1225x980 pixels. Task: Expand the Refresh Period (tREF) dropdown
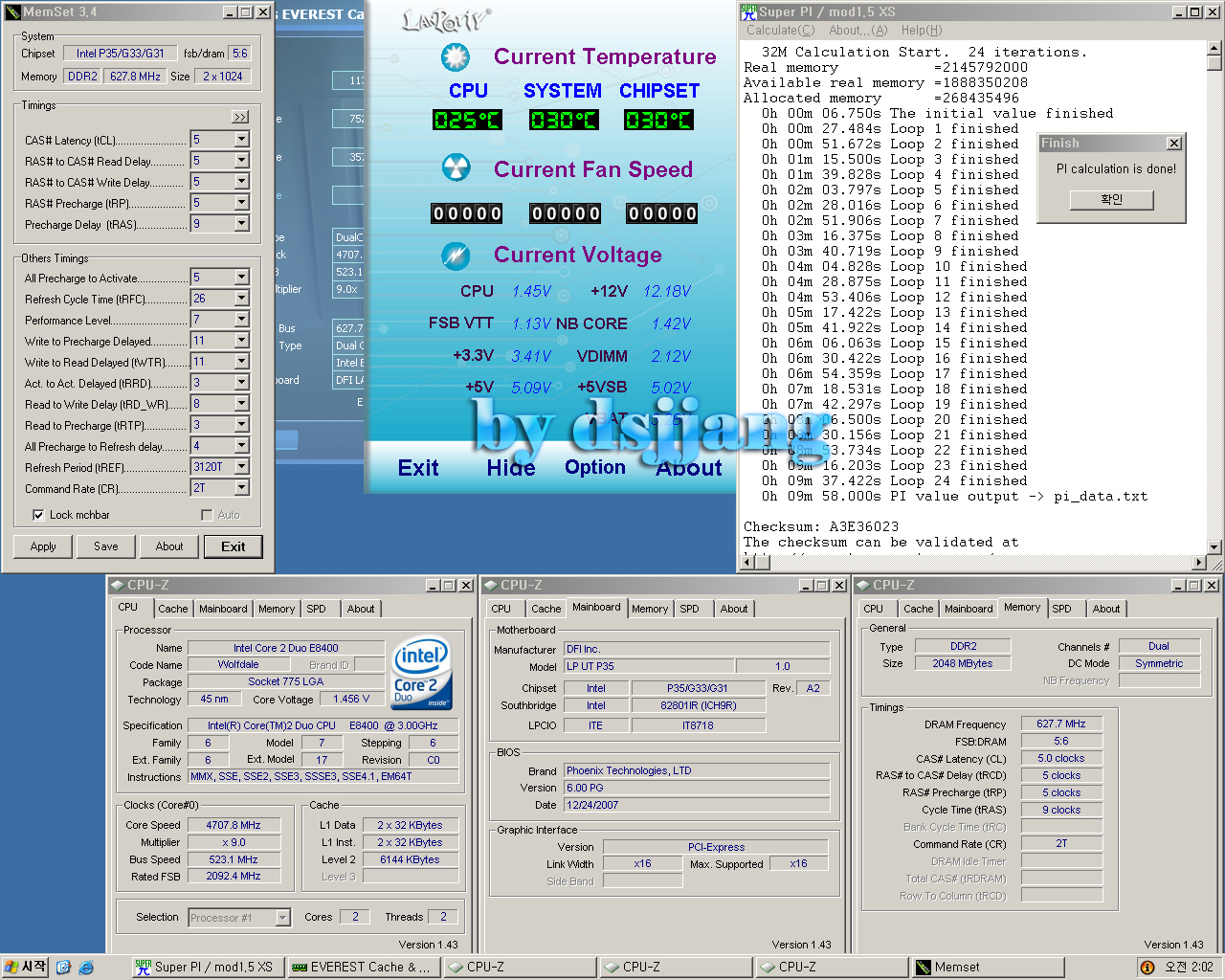tap(241, 467)
